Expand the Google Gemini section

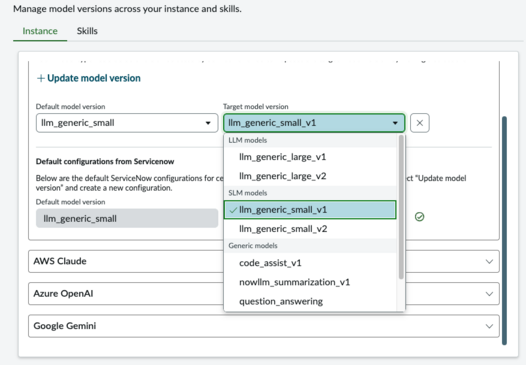click(264, 326)
